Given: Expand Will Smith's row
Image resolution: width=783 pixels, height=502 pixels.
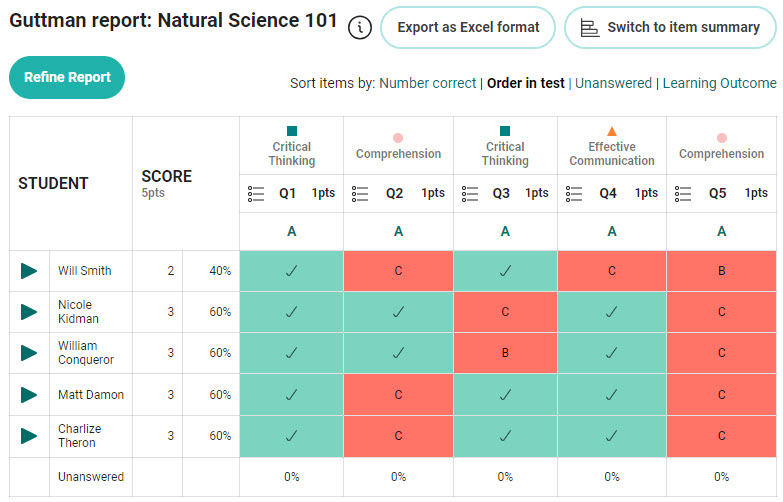Looking at the screenshot, I should coord(29,271).
